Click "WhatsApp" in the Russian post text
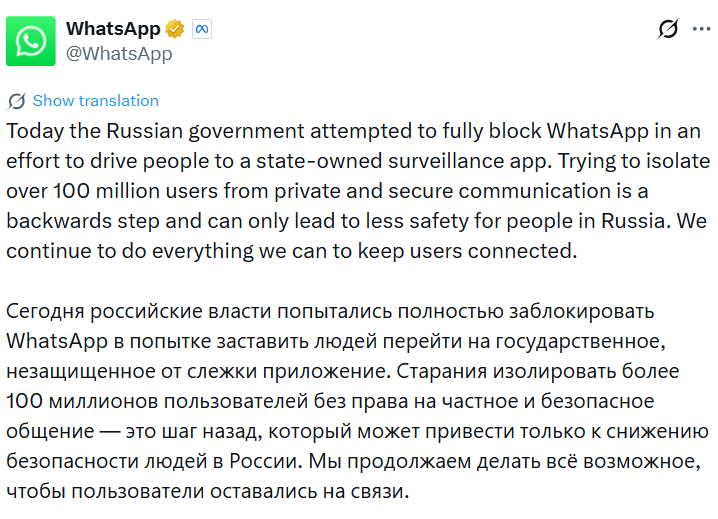Viewport: 718px width, 519px height. pyautogui.click(x=54, y=341)
